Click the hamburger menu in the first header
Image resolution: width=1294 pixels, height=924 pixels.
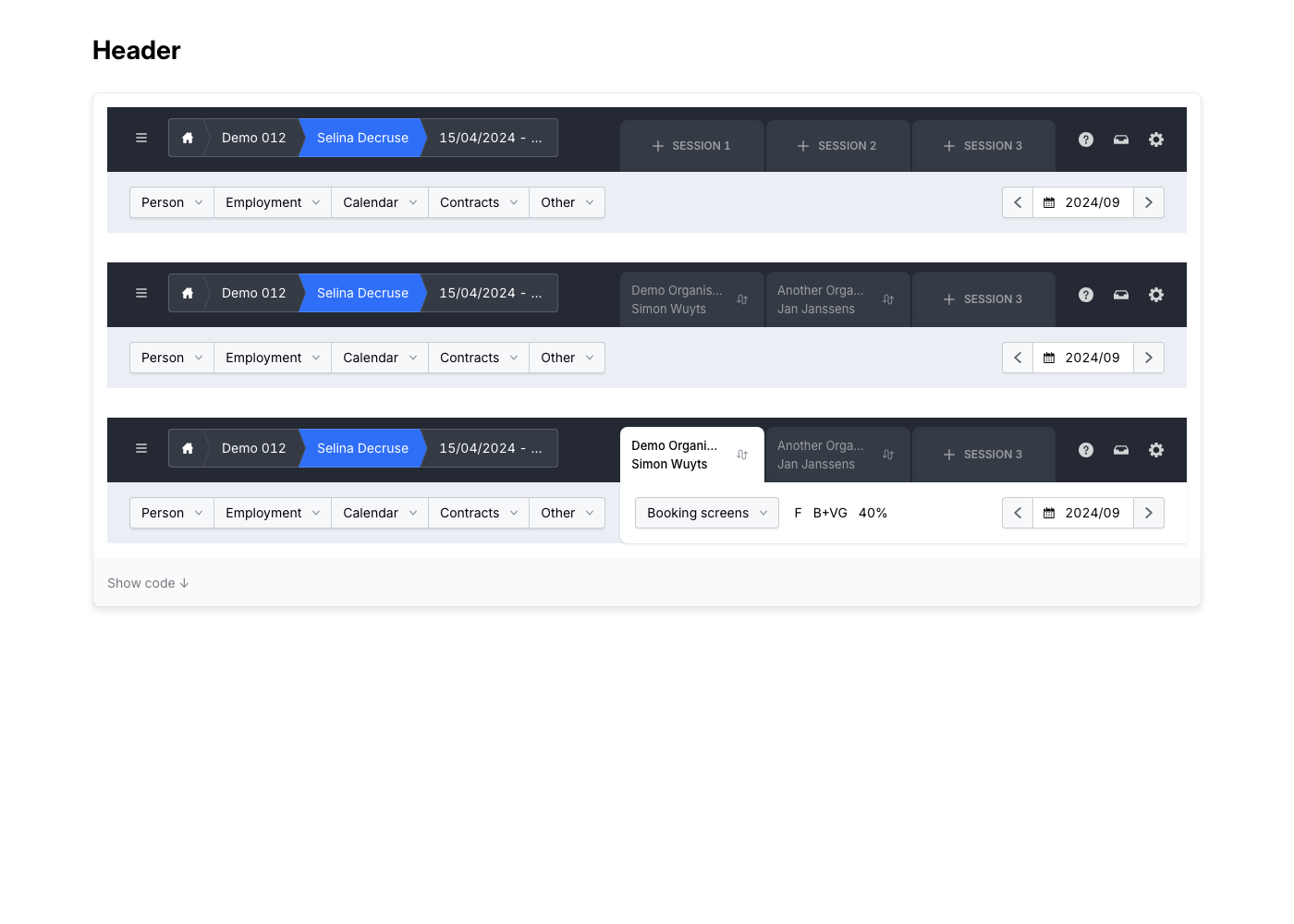point(141,138)
